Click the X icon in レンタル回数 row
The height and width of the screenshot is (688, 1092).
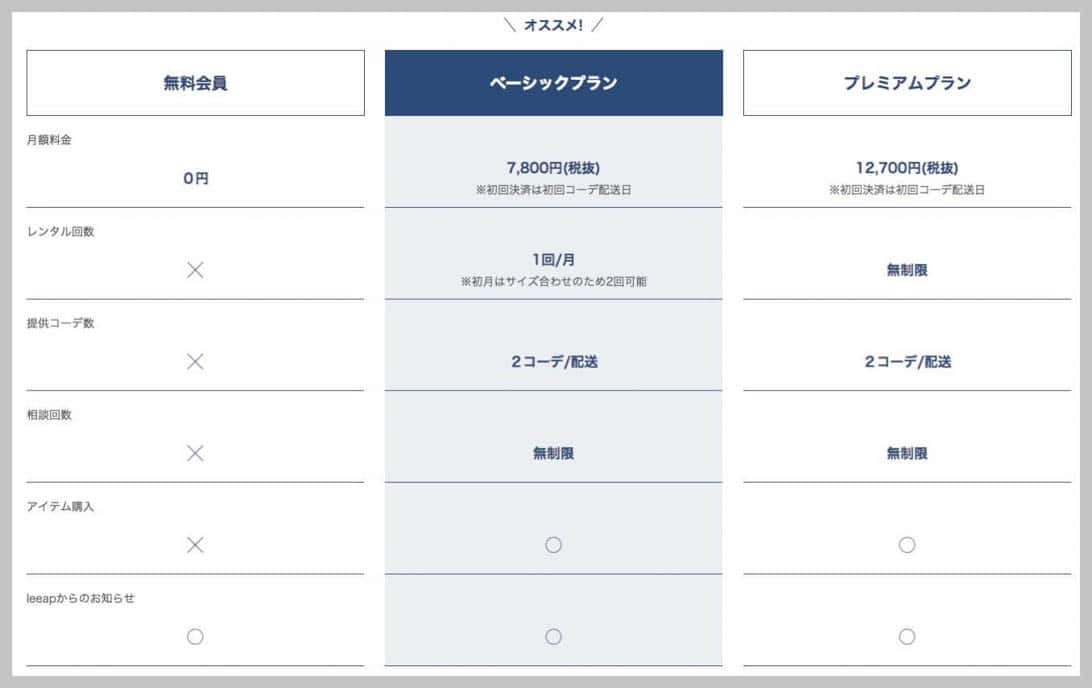[195, 270]
